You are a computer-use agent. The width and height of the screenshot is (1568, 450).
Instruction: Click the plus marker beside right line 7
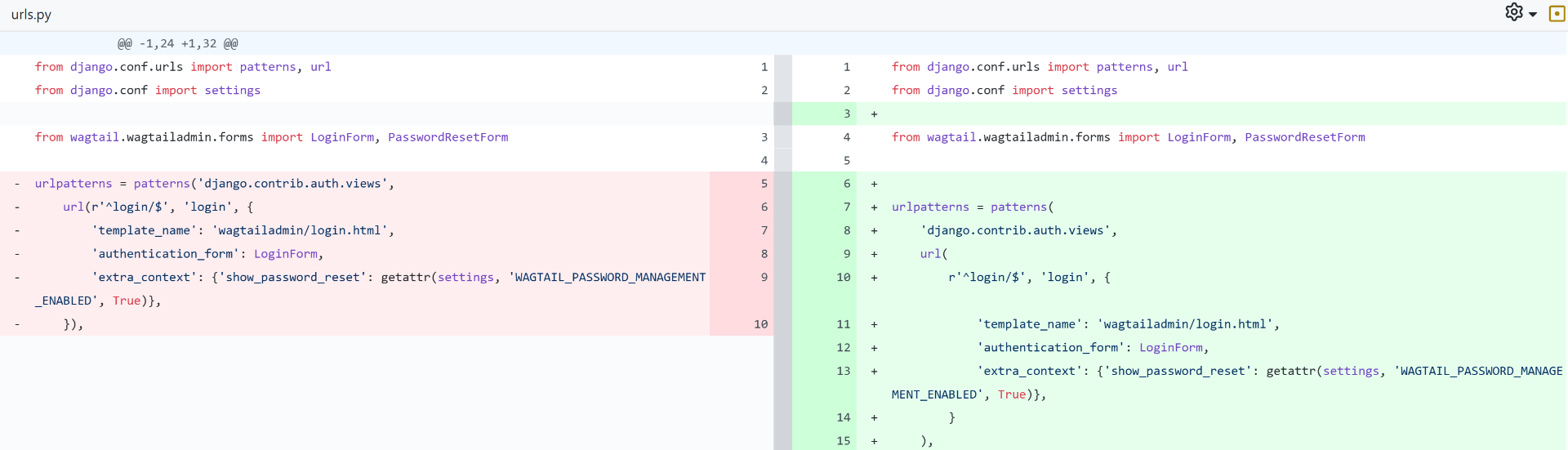pos(874,207)
